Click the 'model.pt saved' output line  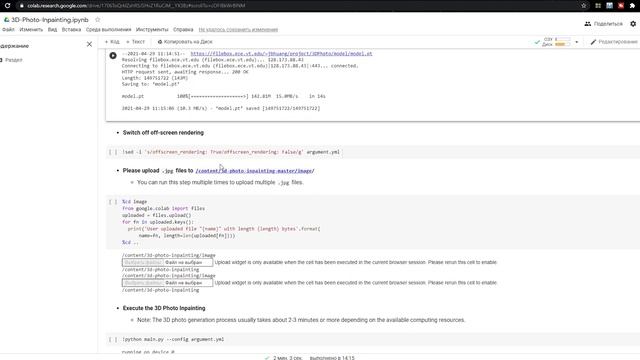click(221, 109)
